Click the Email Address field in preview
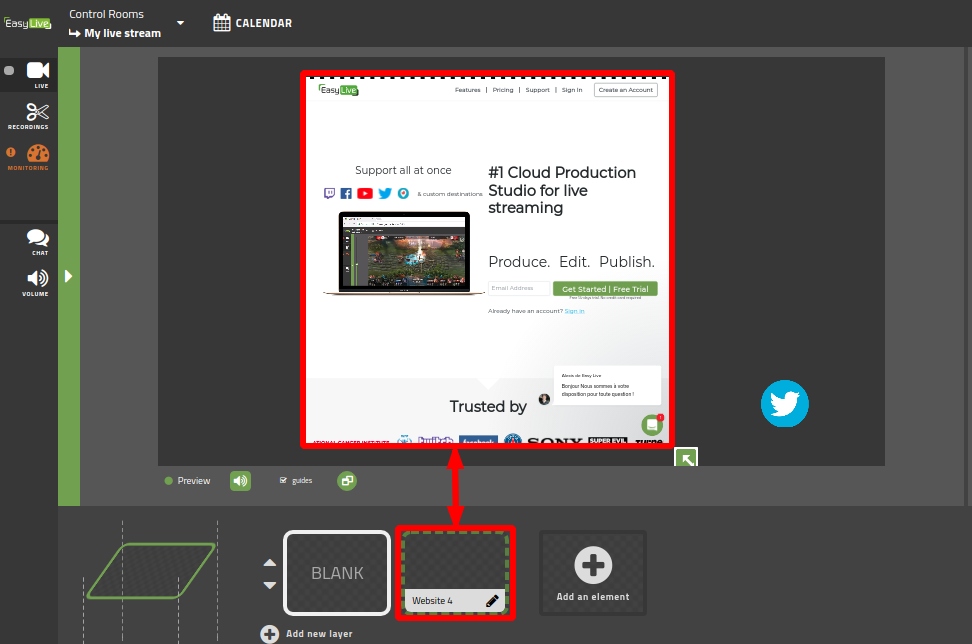The image size is (972, 644). (519, 288)
